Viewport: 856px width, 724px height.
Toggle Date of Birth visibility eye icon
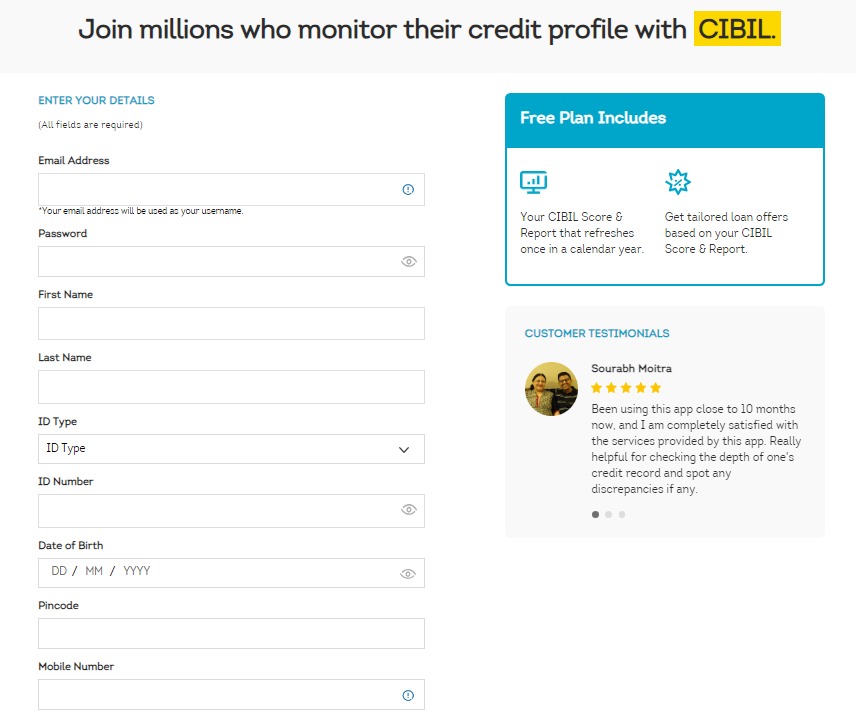[x=408, y=574]
